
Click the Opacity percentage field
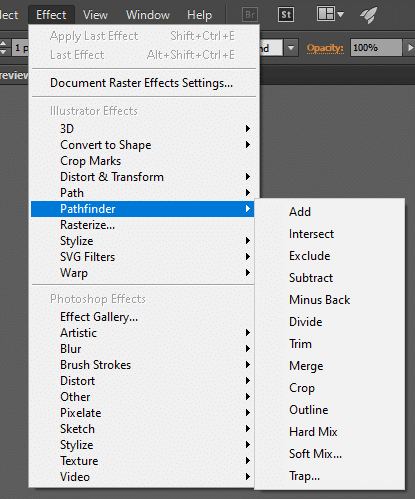376,48
